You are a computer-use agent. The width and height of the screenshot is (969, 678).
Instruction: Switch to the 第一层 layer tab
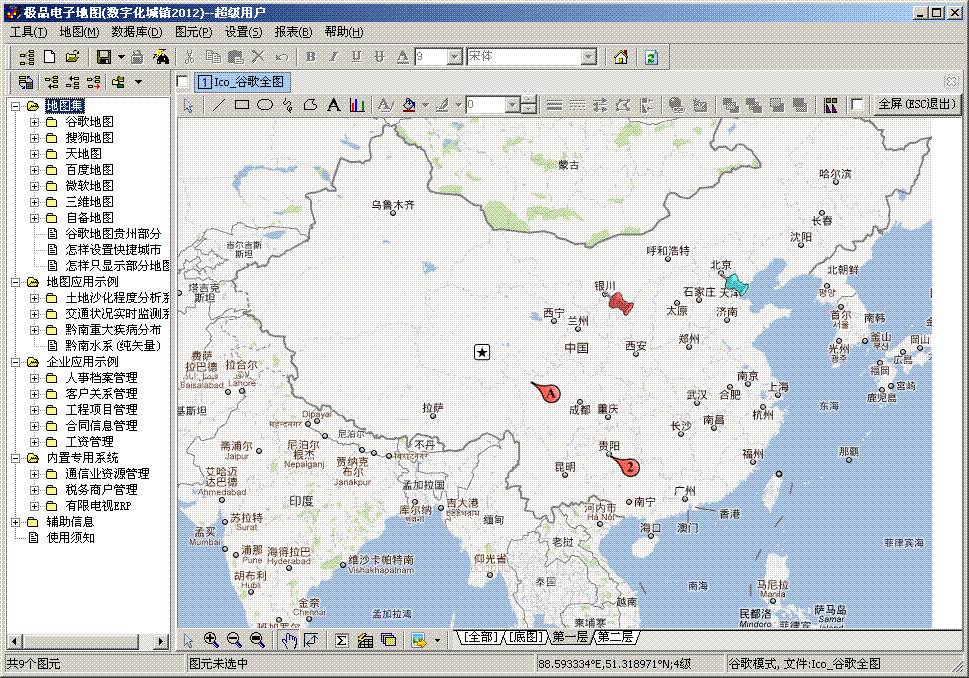569,637
